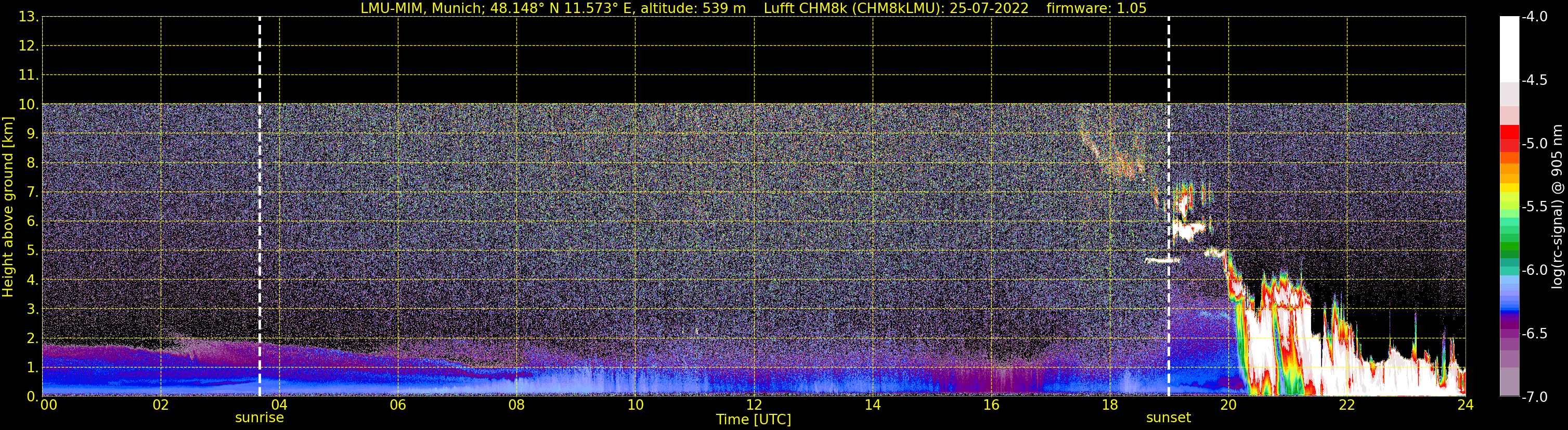Click the 'sunrise' label below the time axis
The image size is (1568, 430).
click(x=260, y=418)
